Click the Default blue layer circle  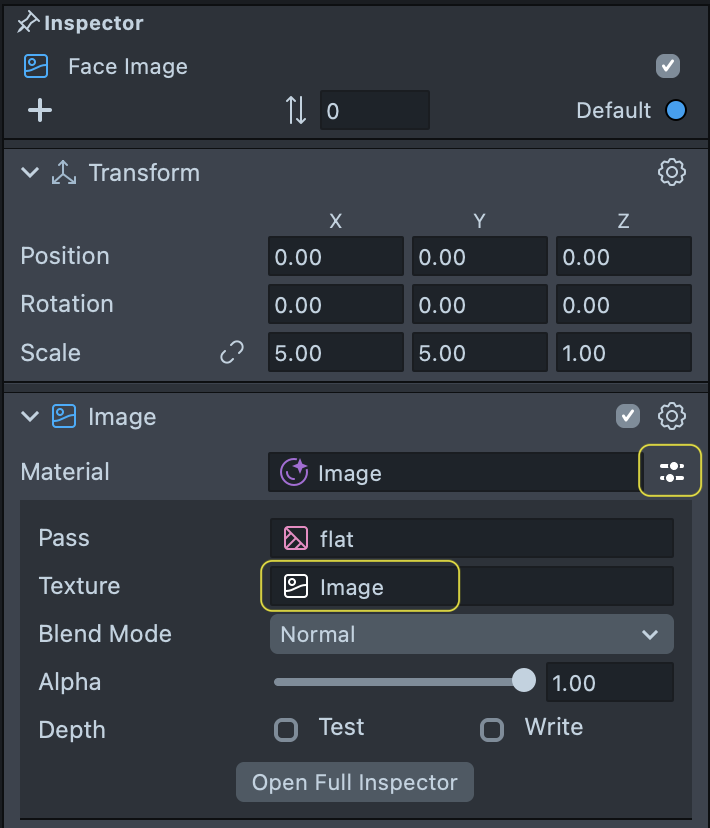coord(676,110)
